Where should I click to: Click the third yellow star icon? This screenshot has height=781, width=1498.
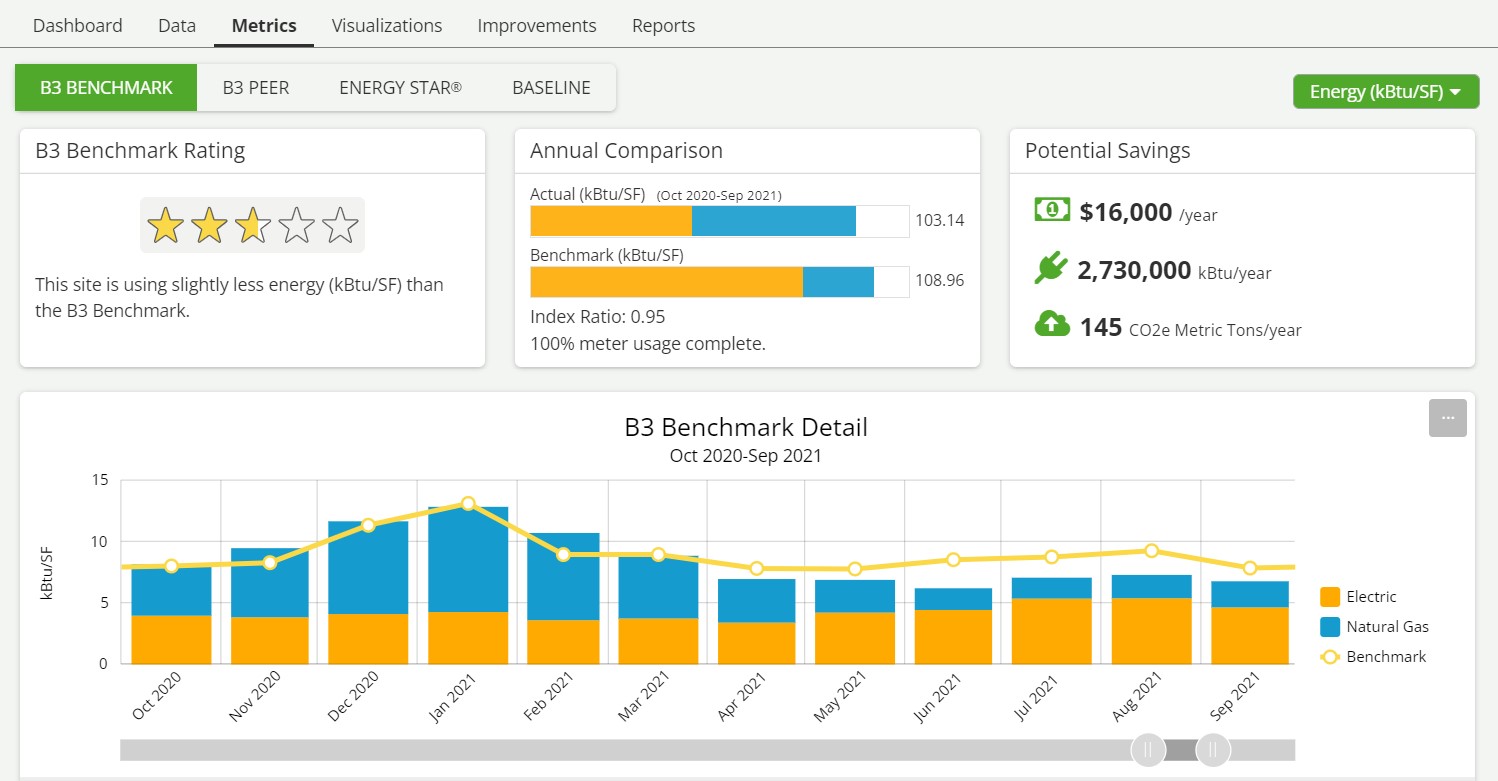252,224
